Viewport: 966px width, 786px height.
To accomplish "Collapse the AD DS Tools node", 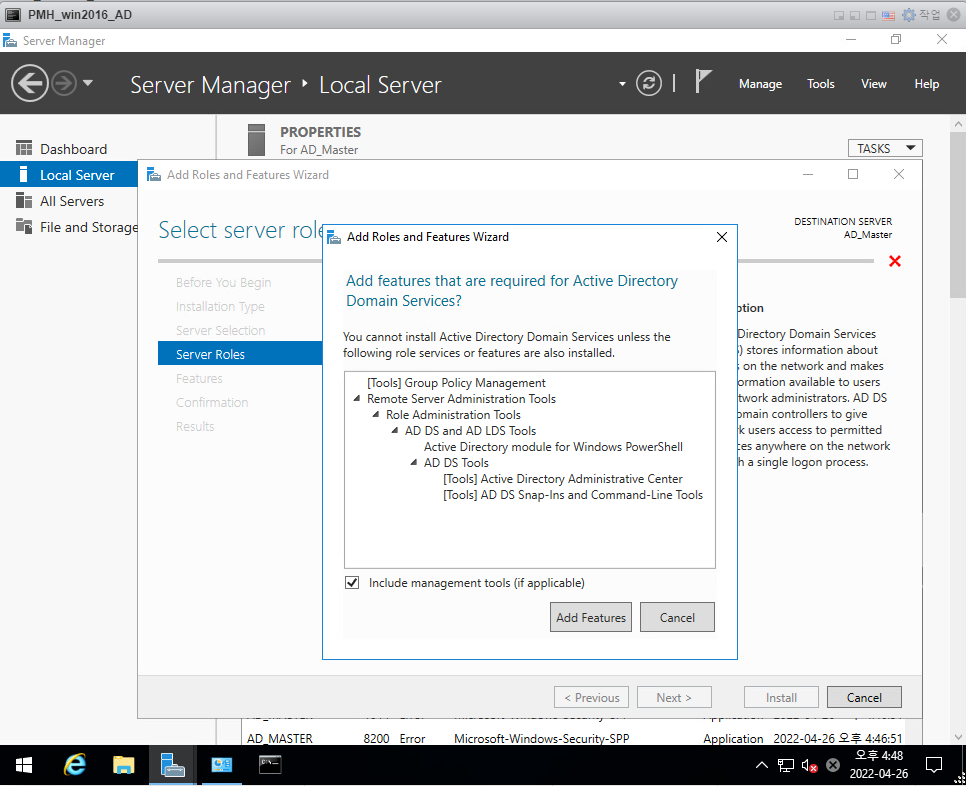I will click(414, 463).
